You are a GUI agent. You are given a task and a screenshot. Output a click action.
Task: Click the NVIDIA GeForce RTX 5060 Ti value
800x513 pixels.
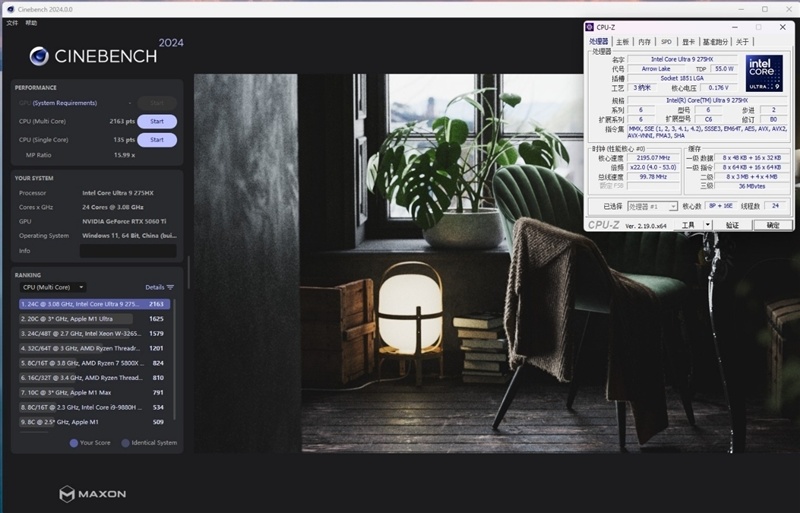(124, 222)
